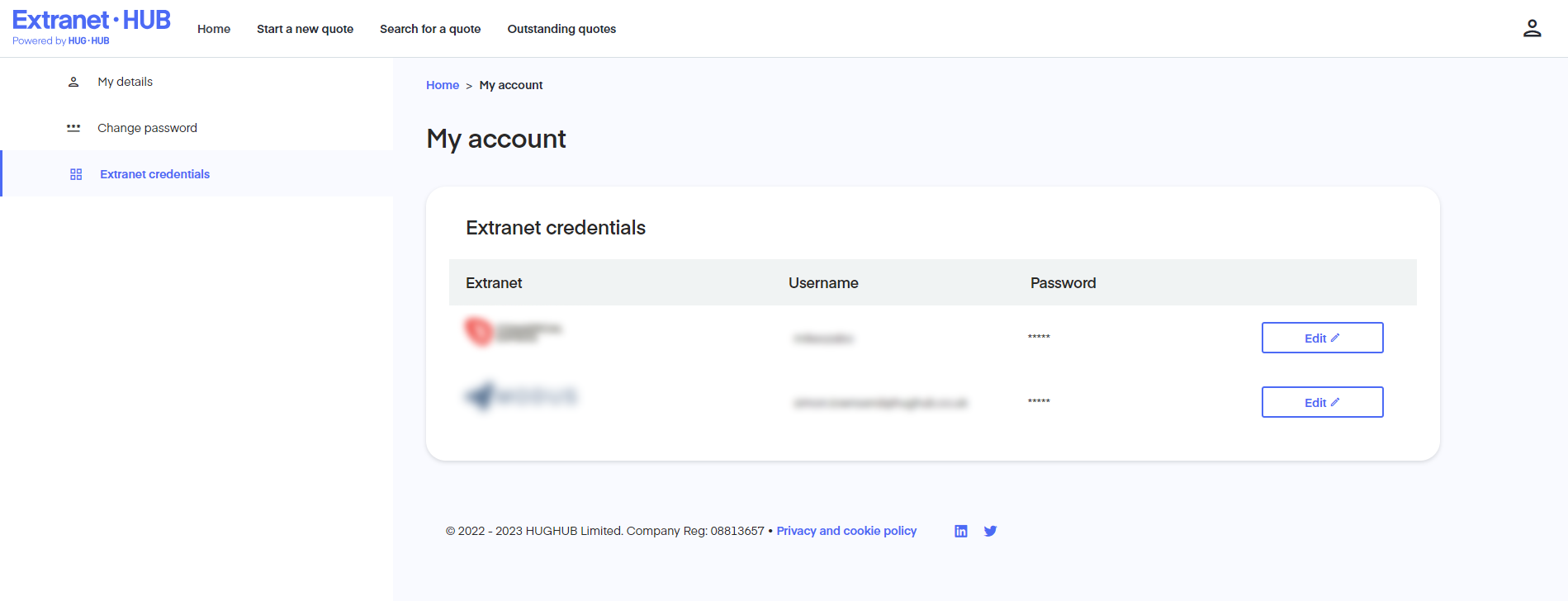This screenshot has height=601, width=1568.
Task: Open the Outstanding quotes menu item
Action: [x=561, y=29]
